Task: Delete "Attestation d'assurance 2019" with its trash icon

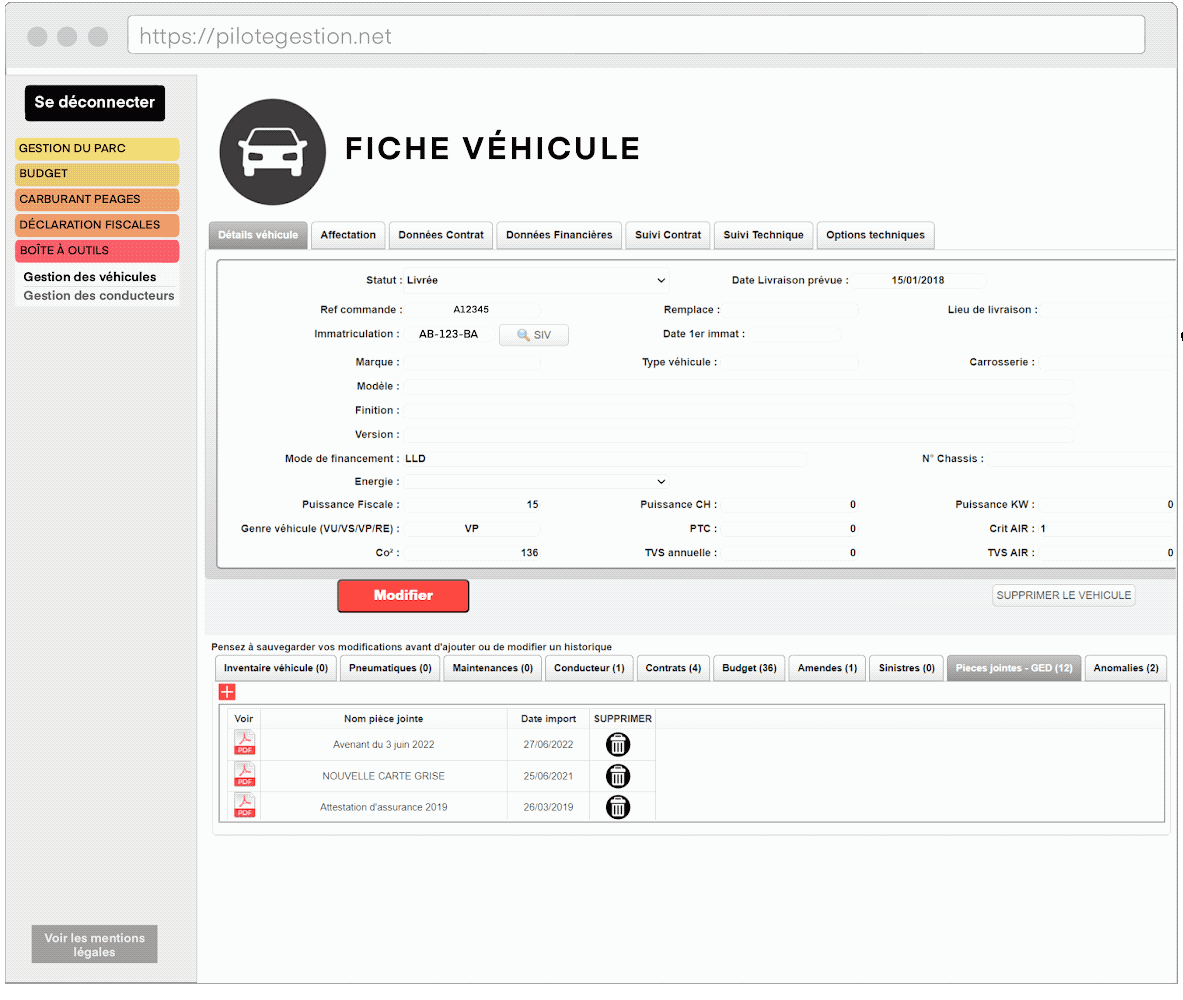Action: coord(618,807)
